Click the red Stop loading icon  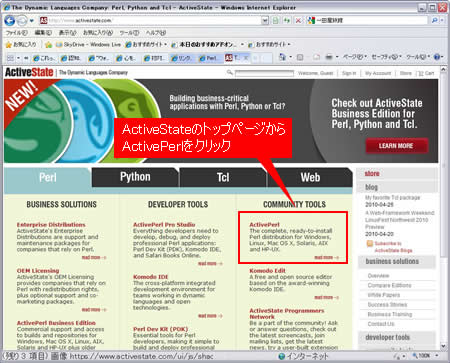coord(298,21)
